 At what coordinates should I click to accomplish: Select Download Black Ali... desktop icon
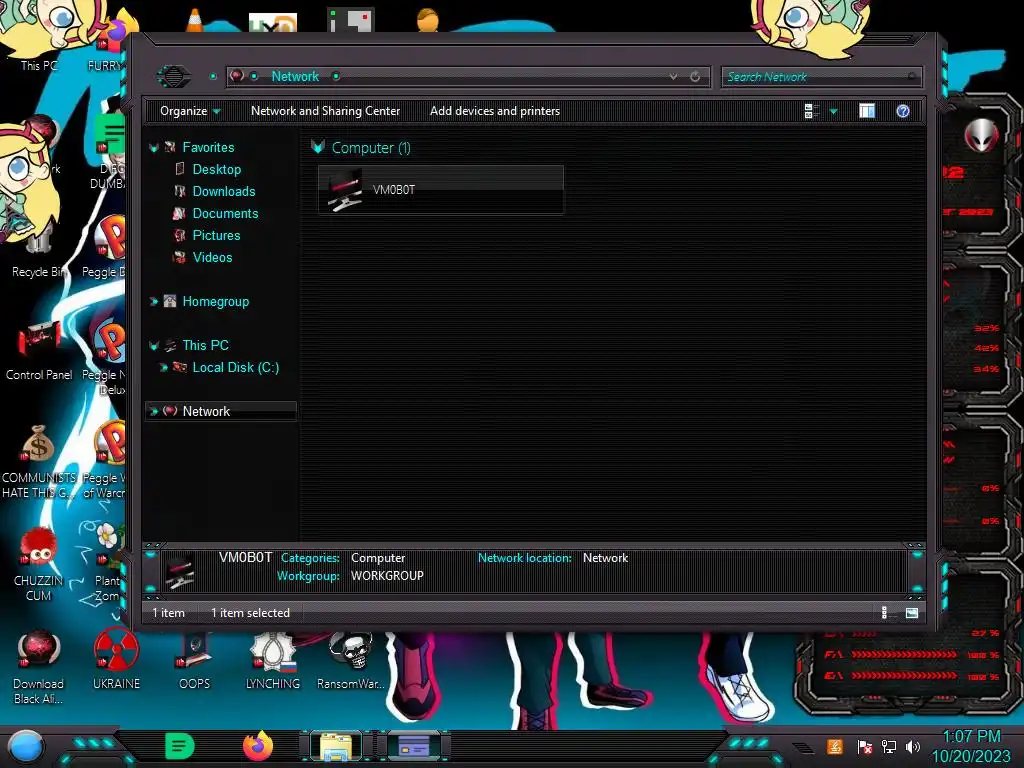tap(39, 667)
